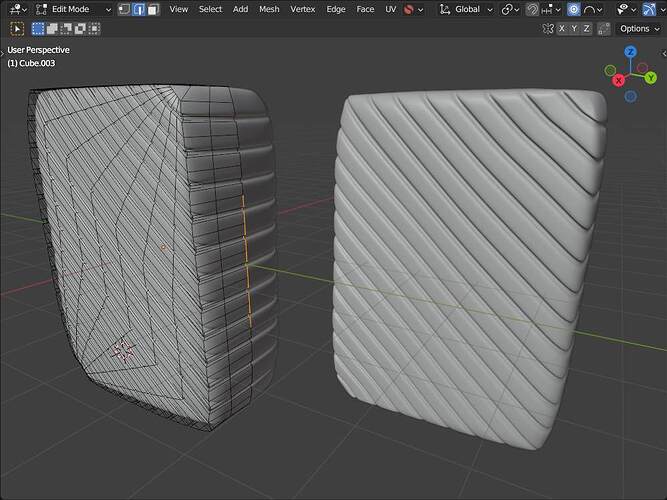Screen dimensions: 667x500
Task: Select the tweak tool icon
Action: pyautogui.click(x=17, y=29)
